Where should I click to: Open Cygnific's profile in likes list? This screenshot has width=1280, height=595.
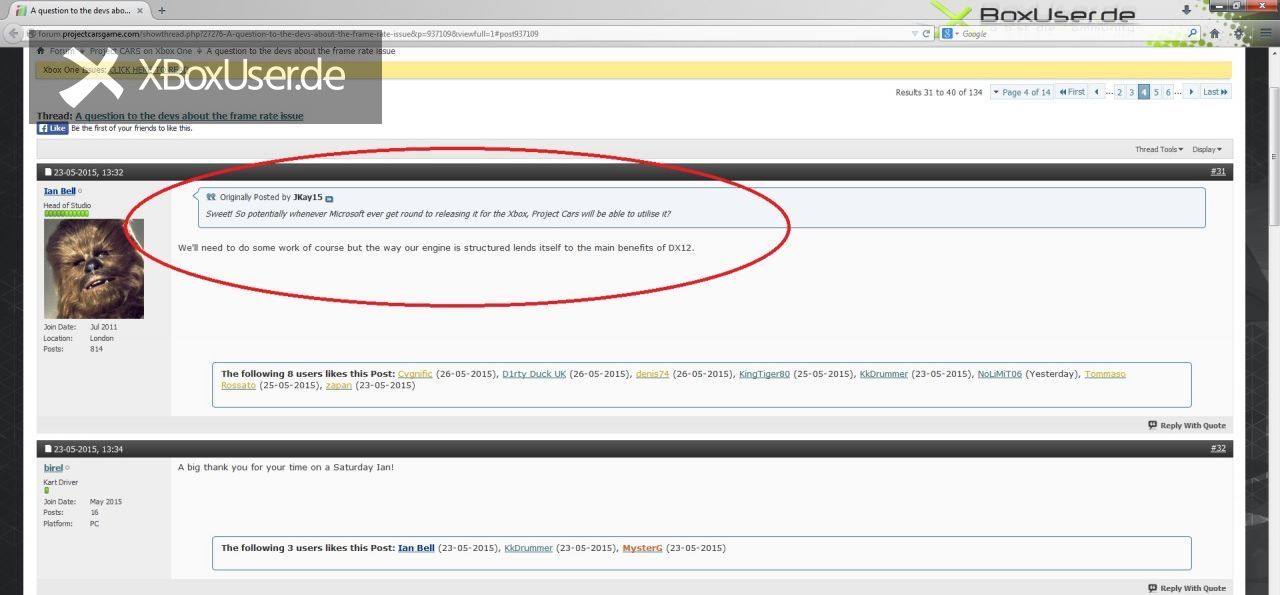point(415,374)
